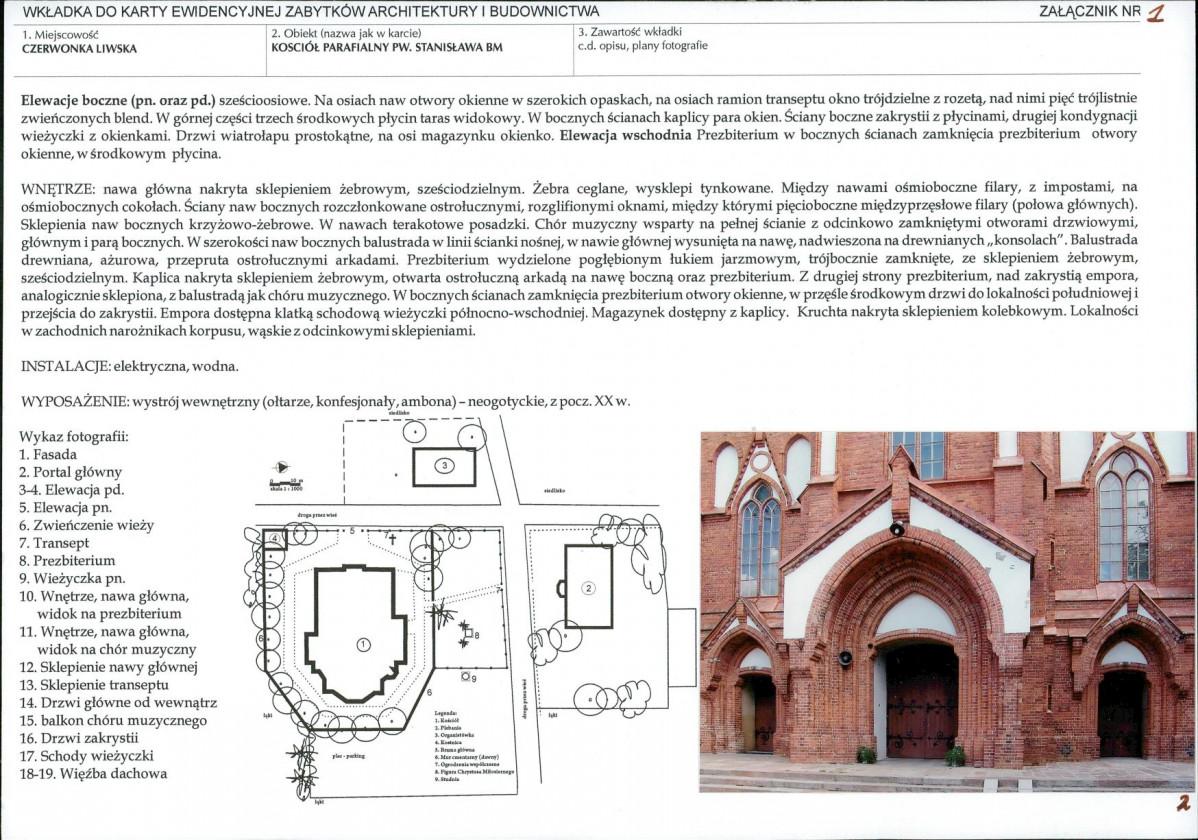Click the line INSTALACJE: elektryczna, wodna.

pyautogui.click(x=129, y=366)
